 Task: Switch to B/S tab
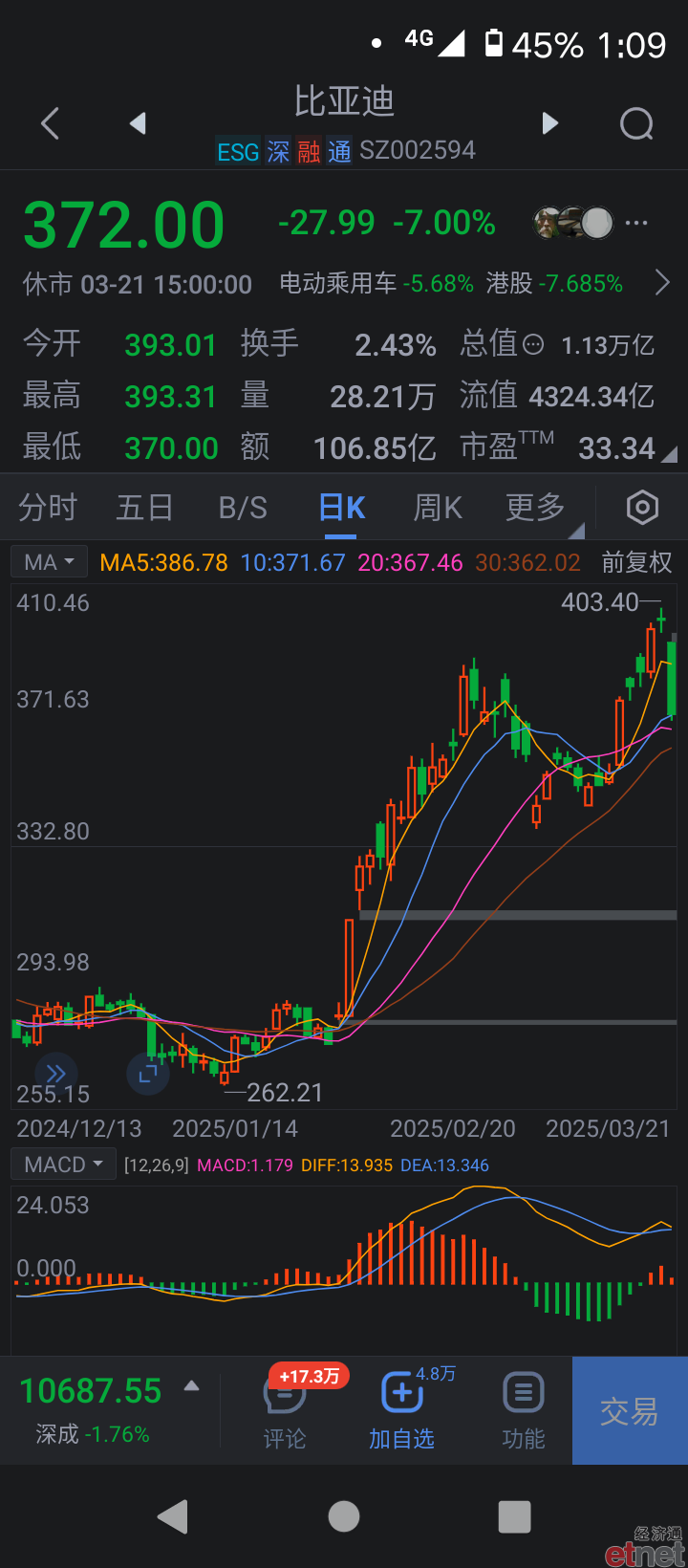[x=243, y=508]
